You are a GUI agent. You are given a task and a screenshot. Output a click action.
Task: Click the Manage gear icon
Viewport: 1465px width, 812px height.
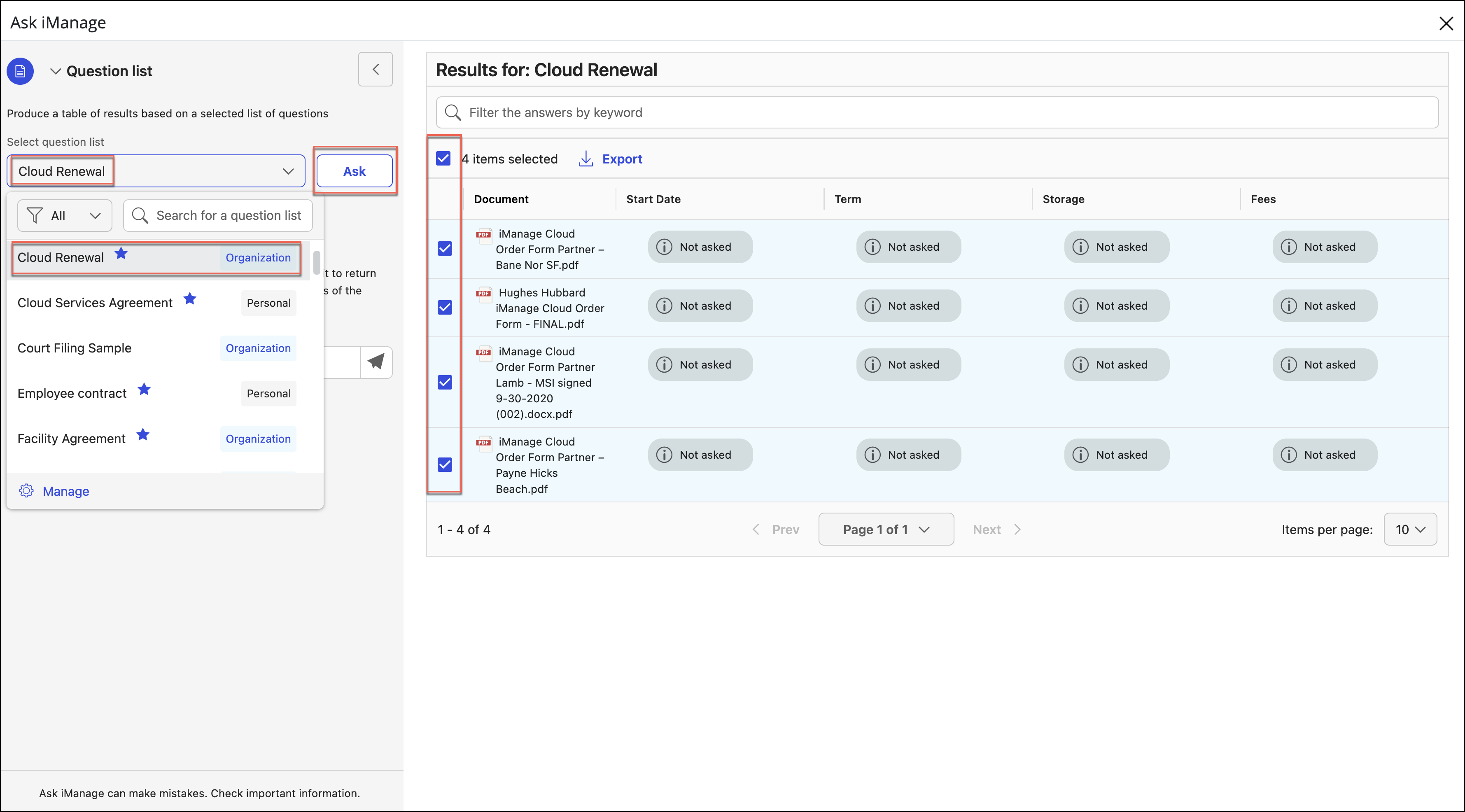click(26, 491)
